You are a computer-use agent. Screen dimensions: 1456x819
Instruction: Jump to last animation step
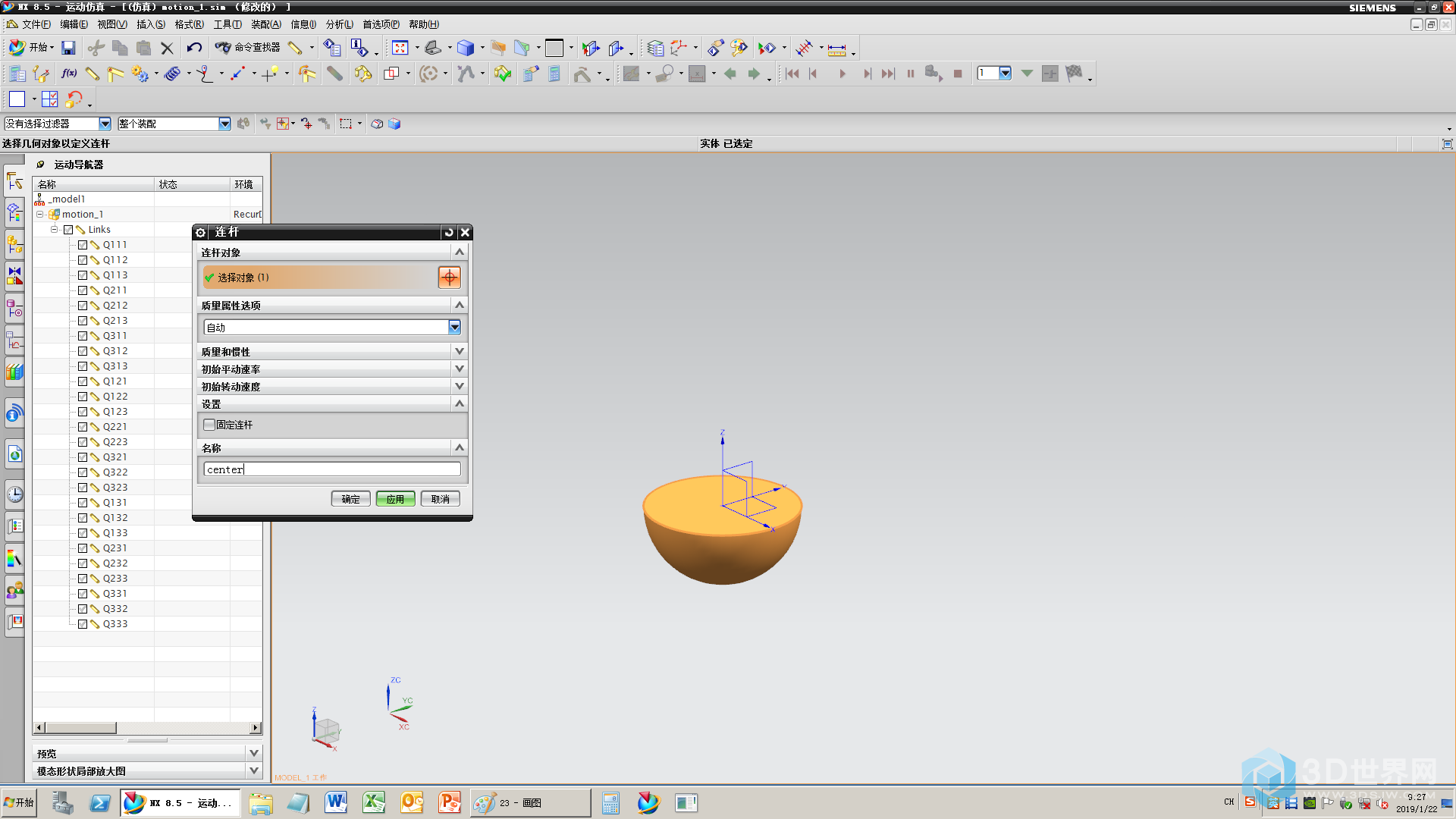(x=888, y=74)
